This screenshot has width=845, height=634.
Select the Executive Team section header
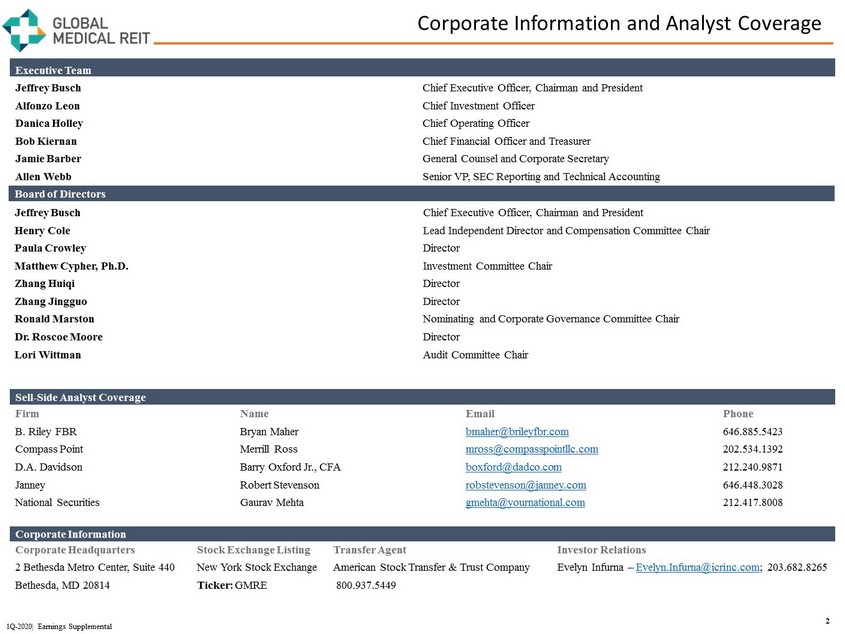[51, 70]
